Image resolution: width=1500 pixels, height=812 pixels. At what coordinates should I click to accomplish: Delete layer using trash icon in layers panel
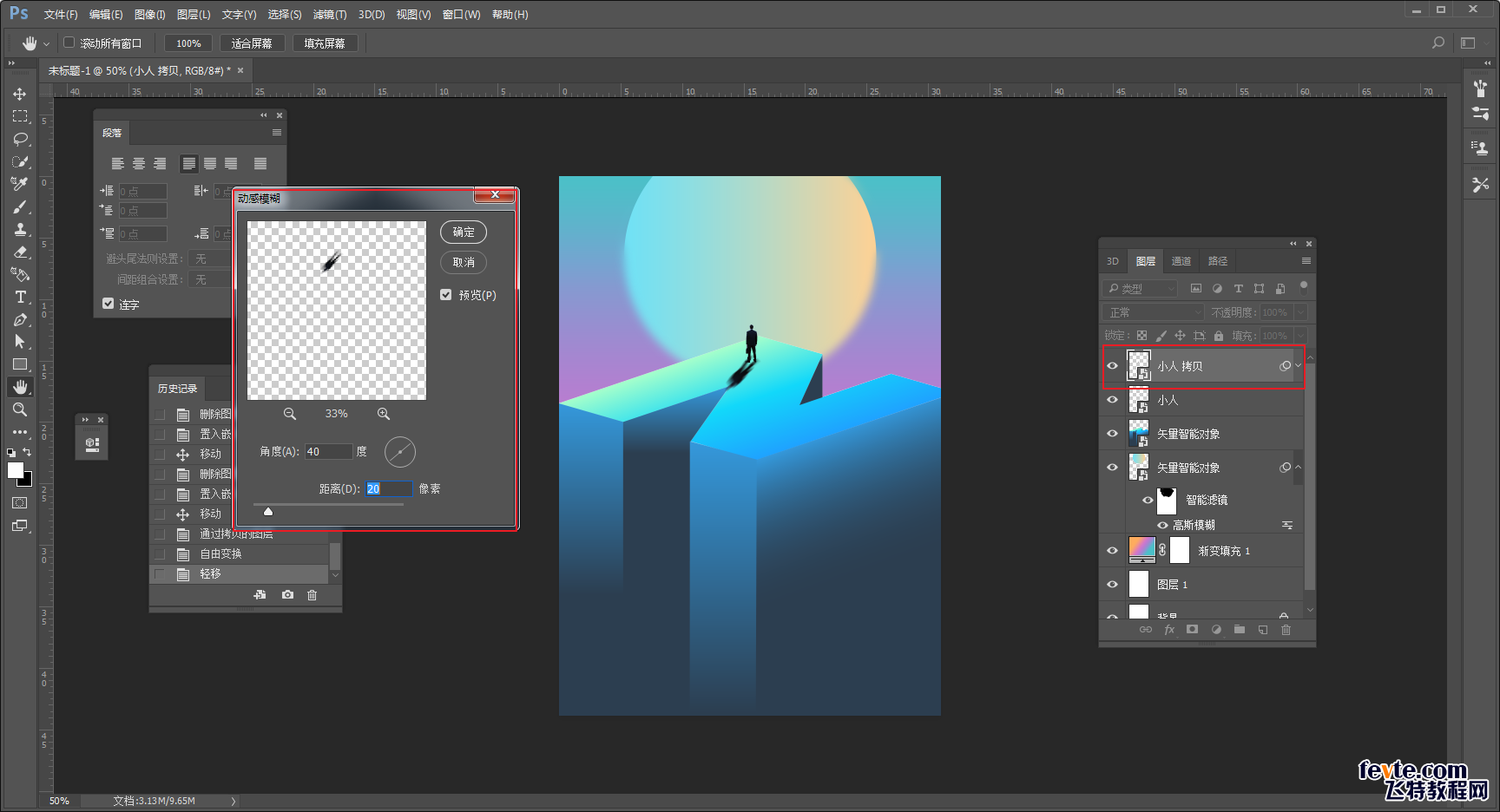tap(1286, 630)
